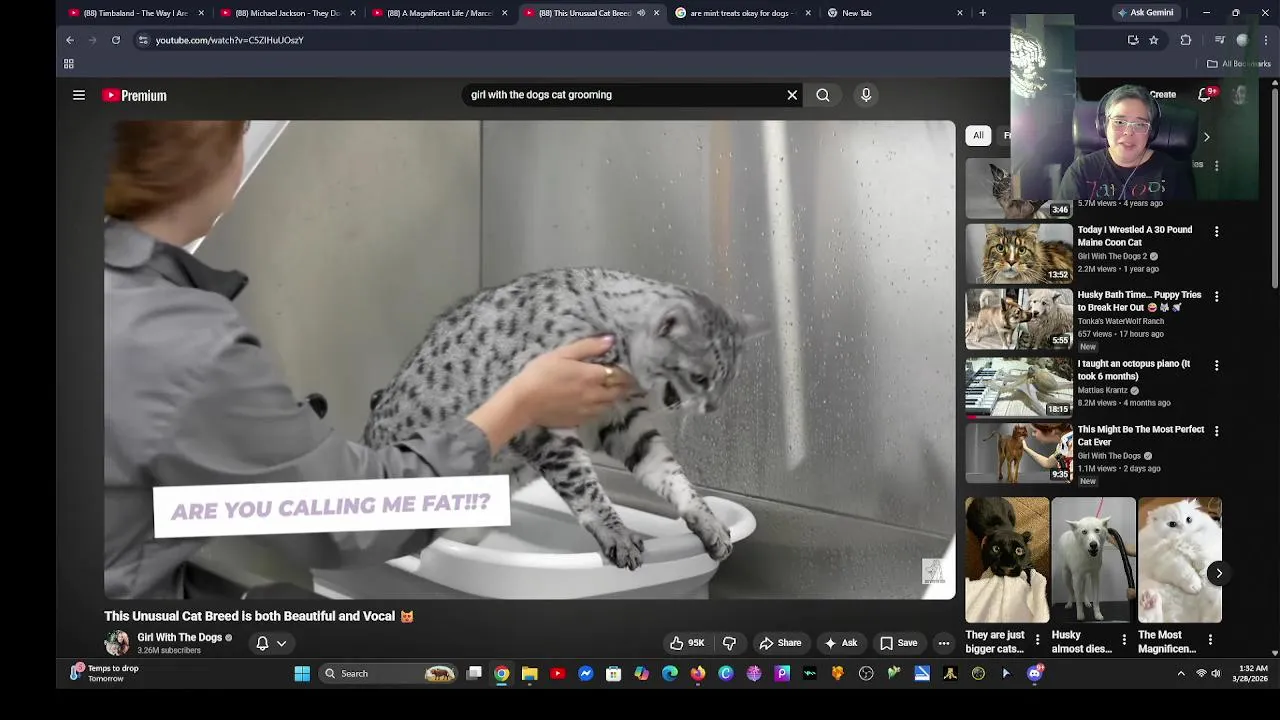Open Girl With The Dogs channel name link
The width and height of the screenshot is (1280, 720).
pyautogui.click(x=180, y=638)
